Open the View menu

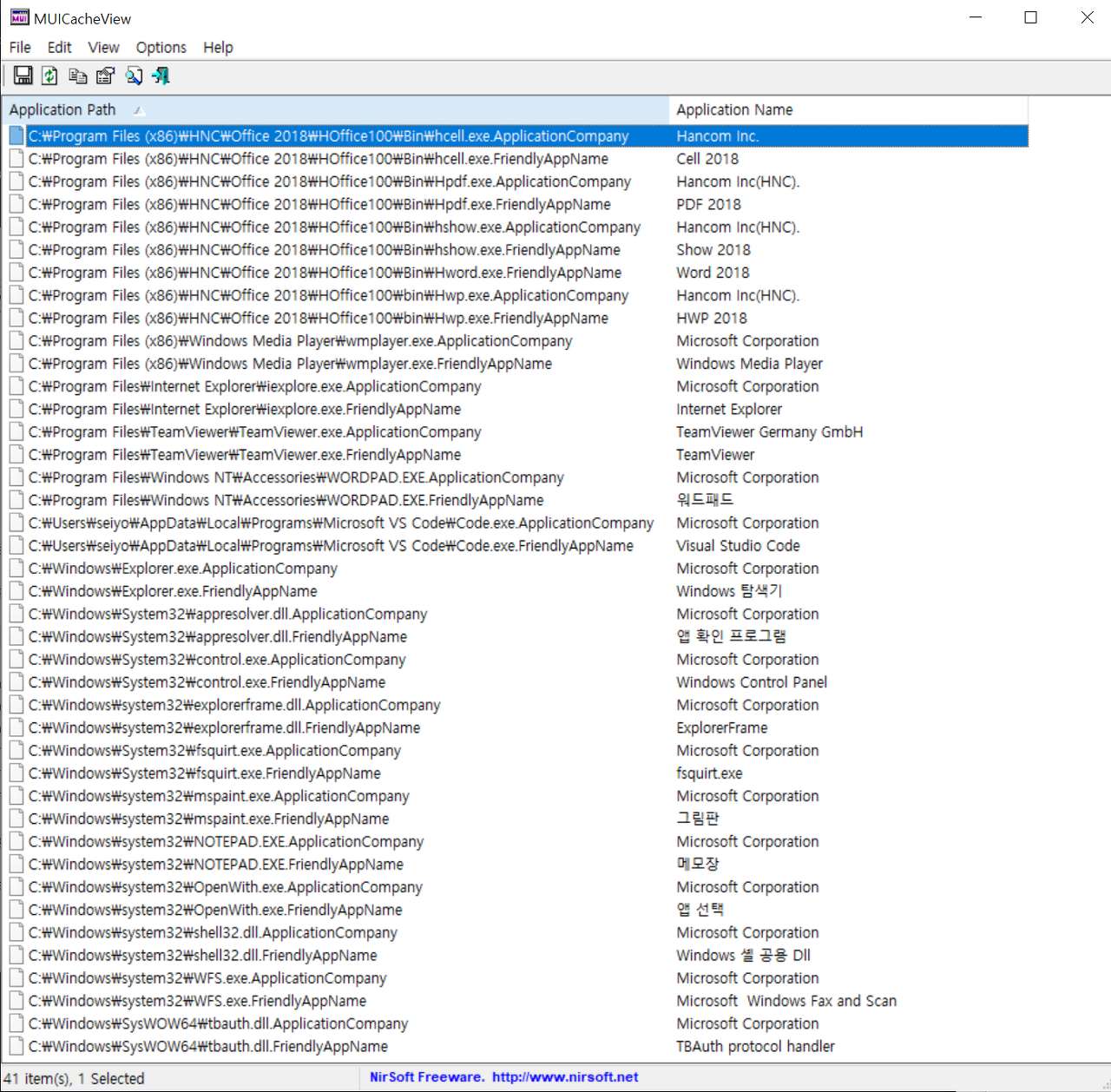103,47
